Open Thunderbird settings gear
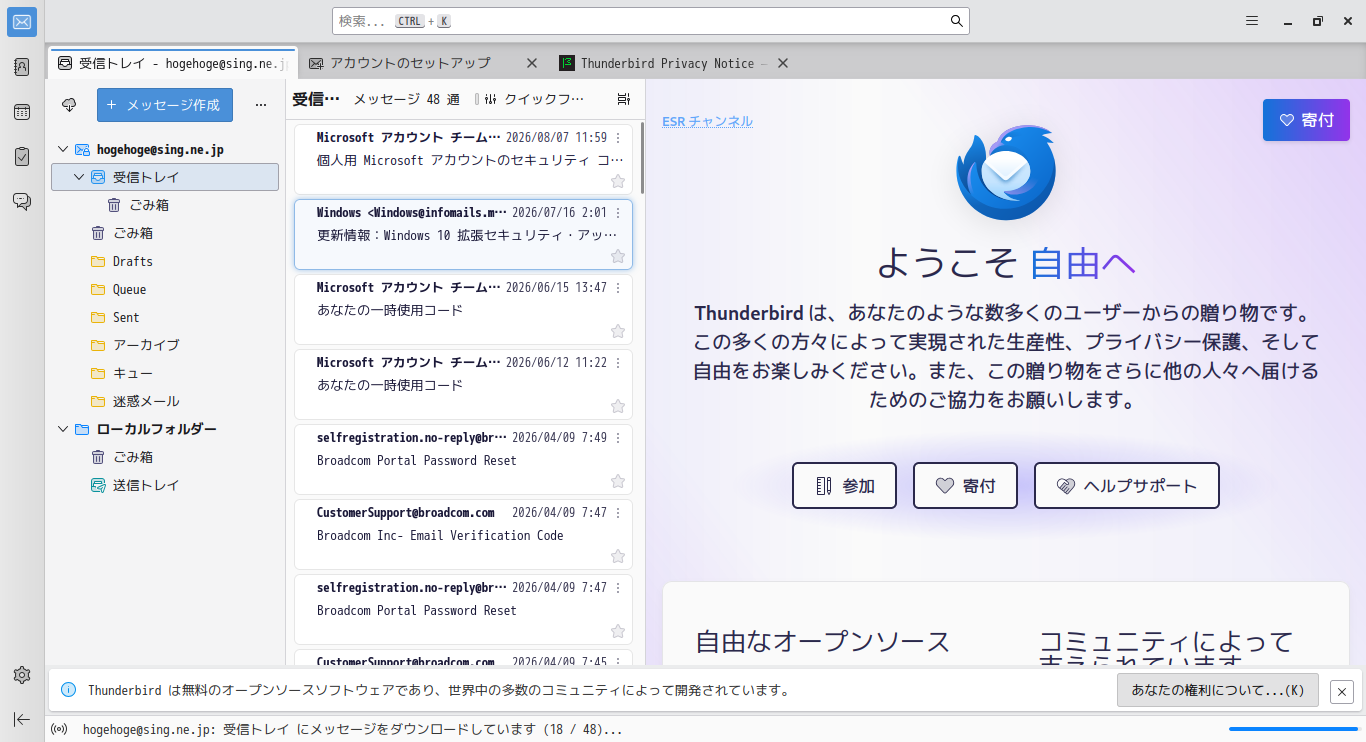The height and width of the screenshot is (742, 1366). (22, 675)
